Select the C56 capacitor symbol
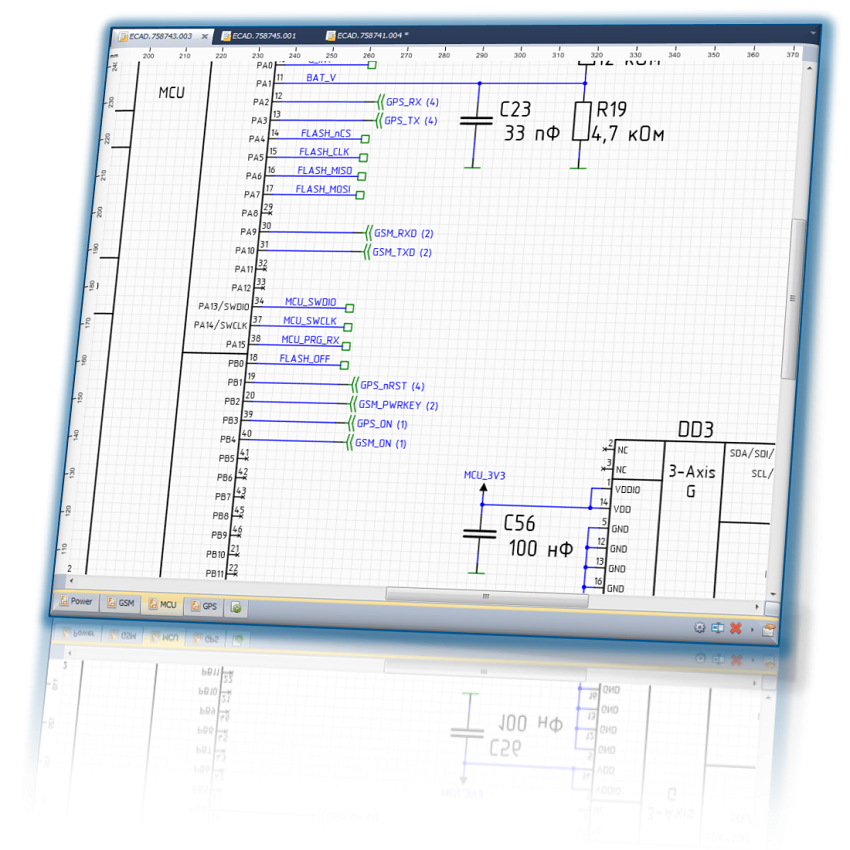Viewport: 850px width, 850px height. 479,534
